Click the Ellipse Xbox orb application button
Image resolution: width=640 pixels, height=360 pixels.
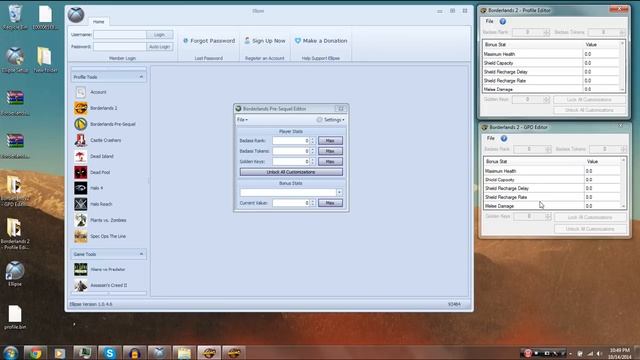(x=76, y=15)
